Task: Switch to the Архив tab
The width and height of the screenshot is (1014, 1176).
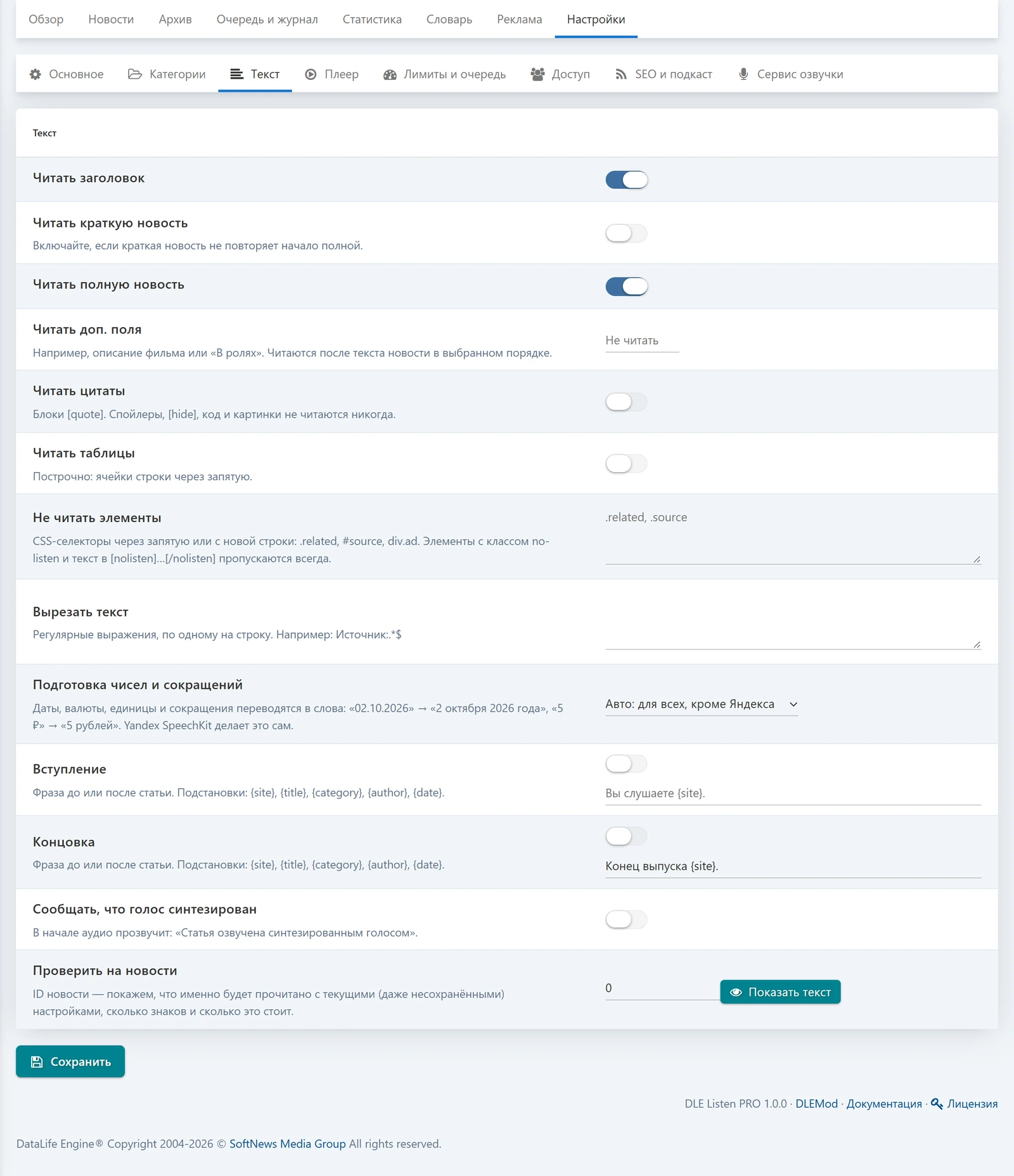Action: pos(175,19)
